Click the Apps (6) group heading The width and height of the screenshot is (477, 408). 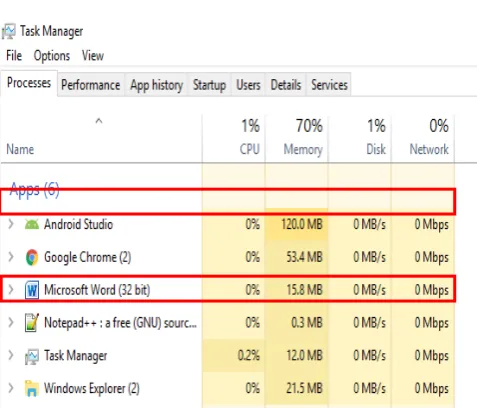coord(35,189)
